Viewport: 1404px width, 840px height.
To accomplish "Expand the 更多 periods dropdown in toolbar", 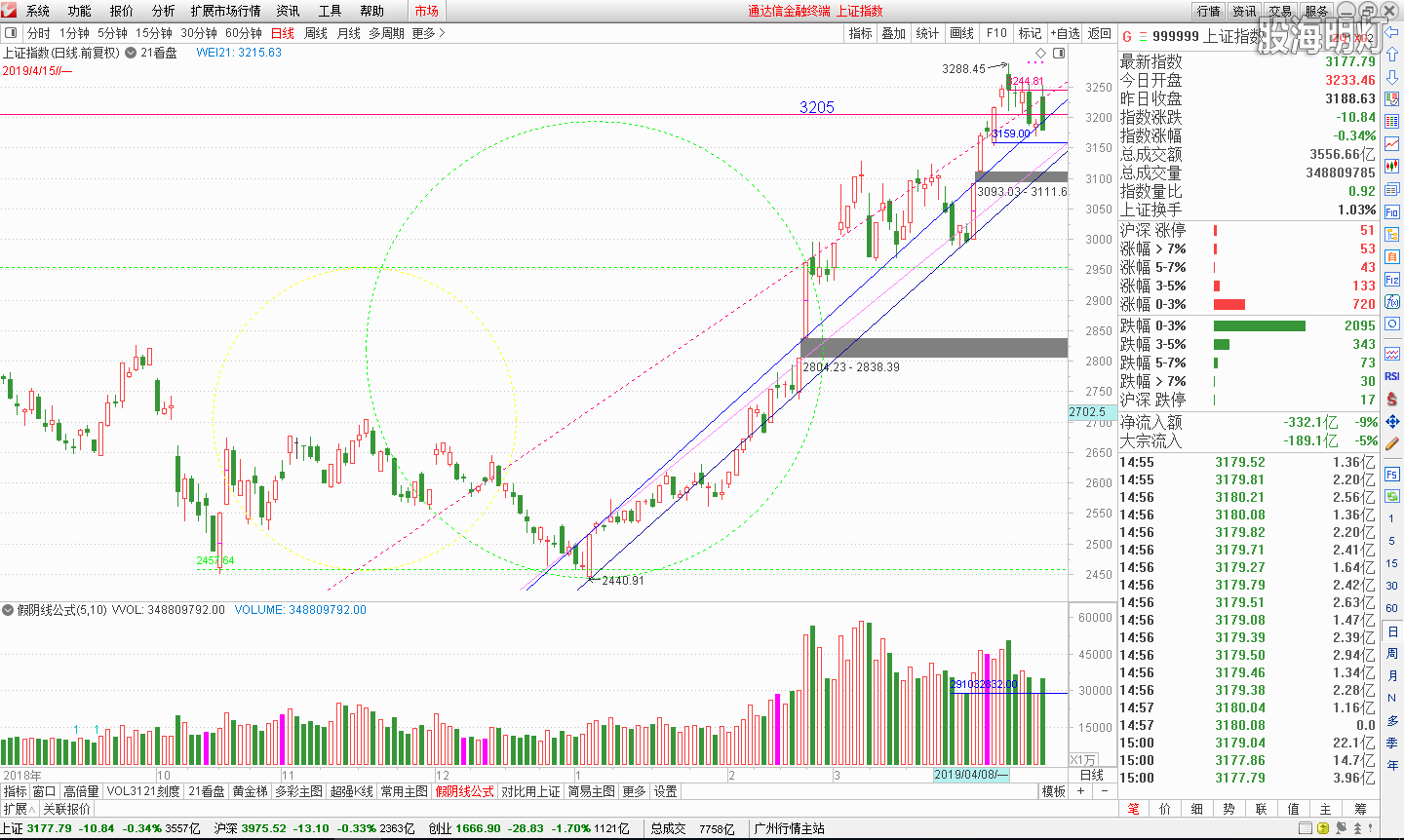I will (428, 33).
